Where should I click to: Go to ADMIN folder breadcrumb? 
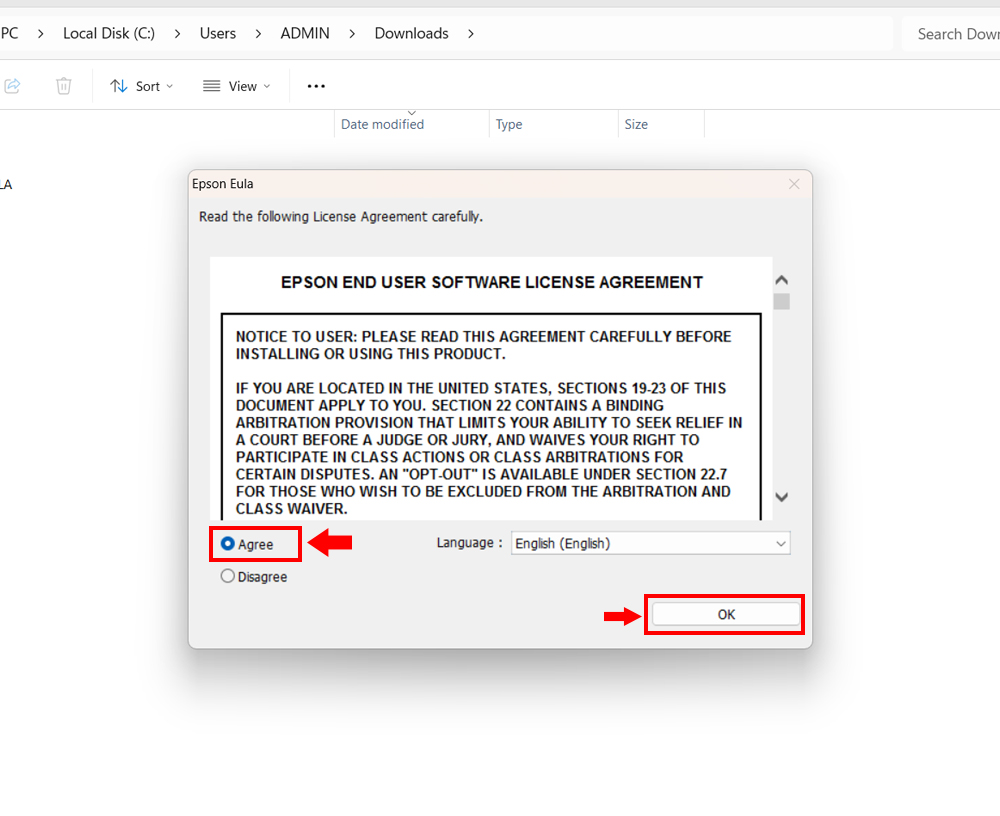point(305,33)
